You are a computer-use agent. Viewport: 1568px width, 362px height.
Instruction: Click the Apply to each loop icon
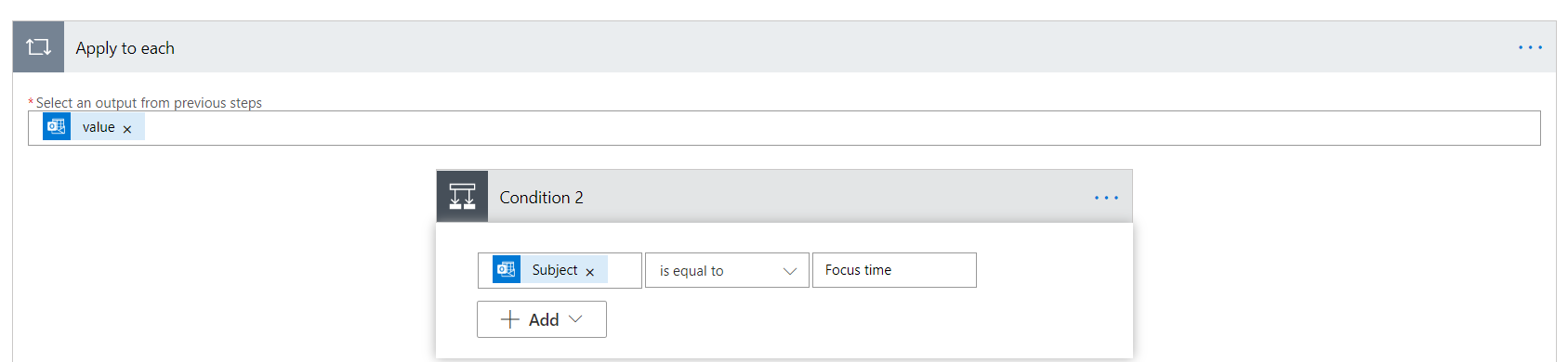pyautogui.click(x=38, y=47)
